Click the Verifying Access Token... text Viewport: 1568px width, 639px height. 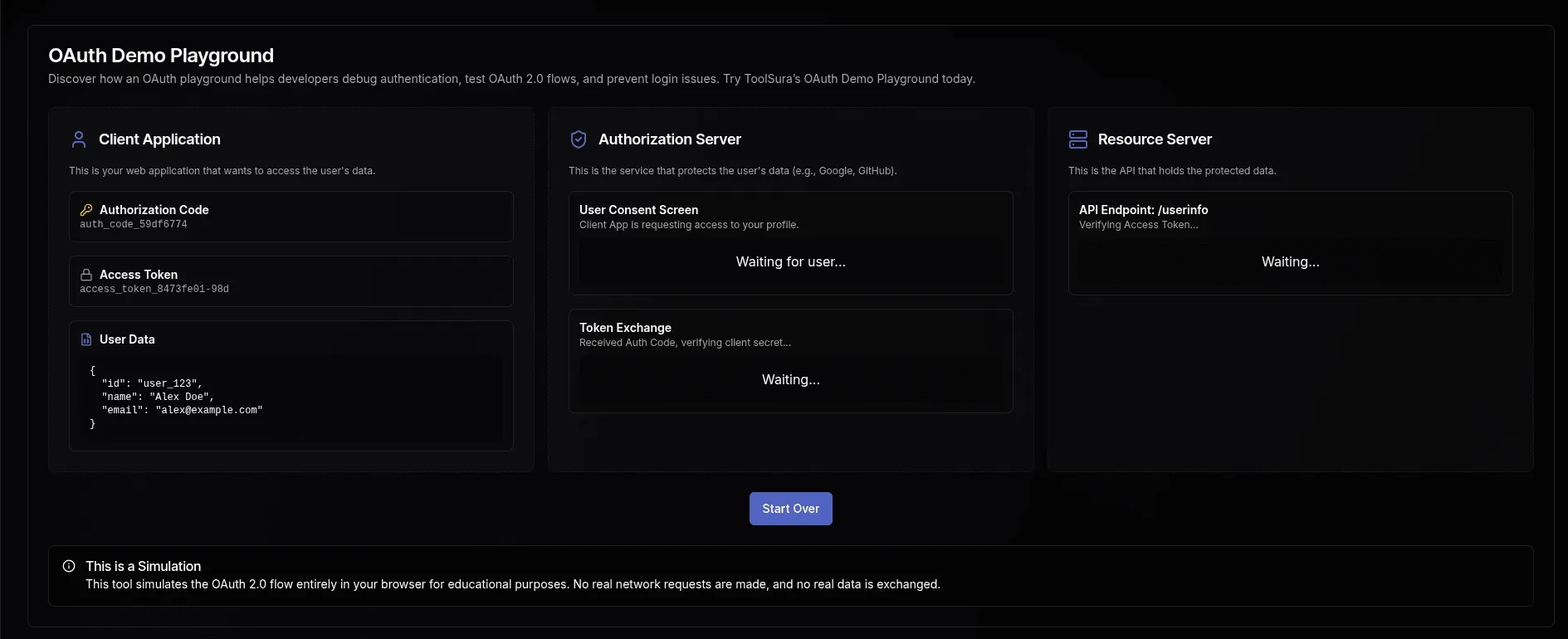(1138, 225)
